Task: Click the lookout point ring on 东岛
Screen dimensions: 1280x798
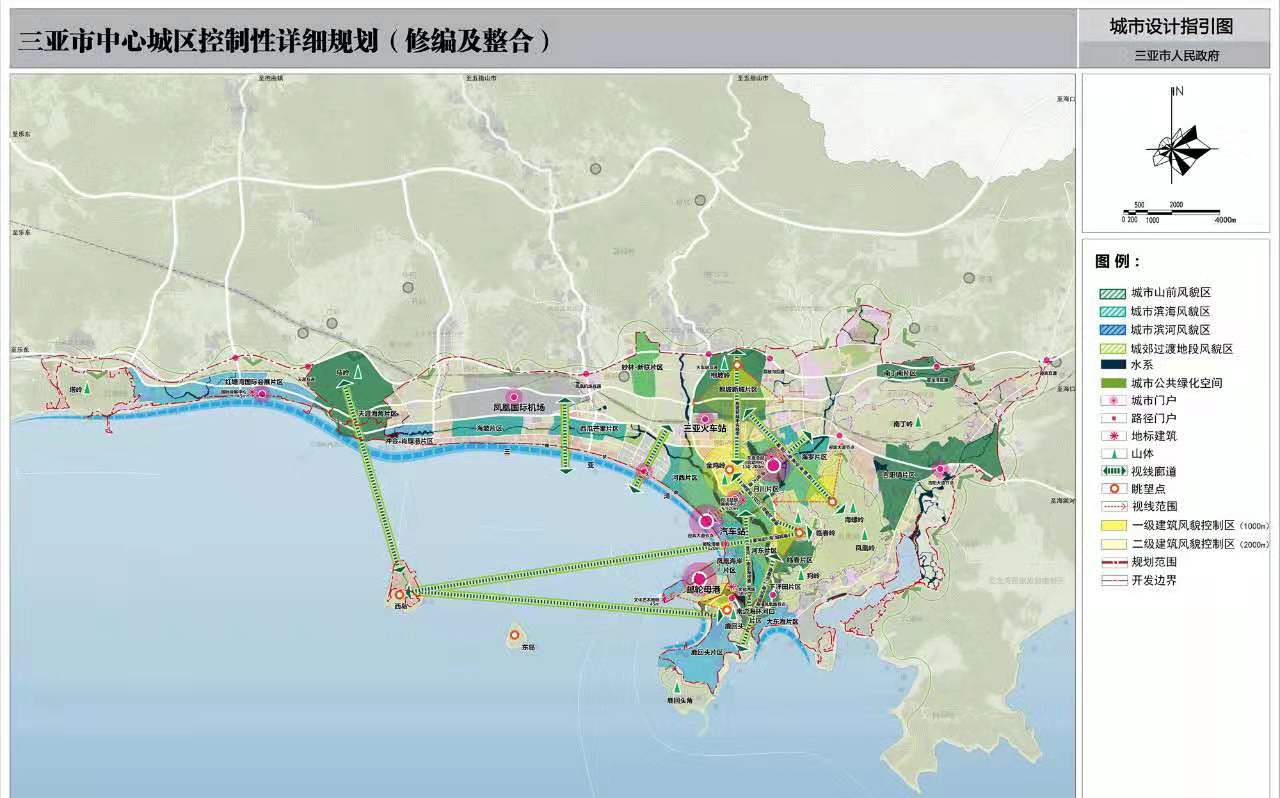Action: point(515,634)
